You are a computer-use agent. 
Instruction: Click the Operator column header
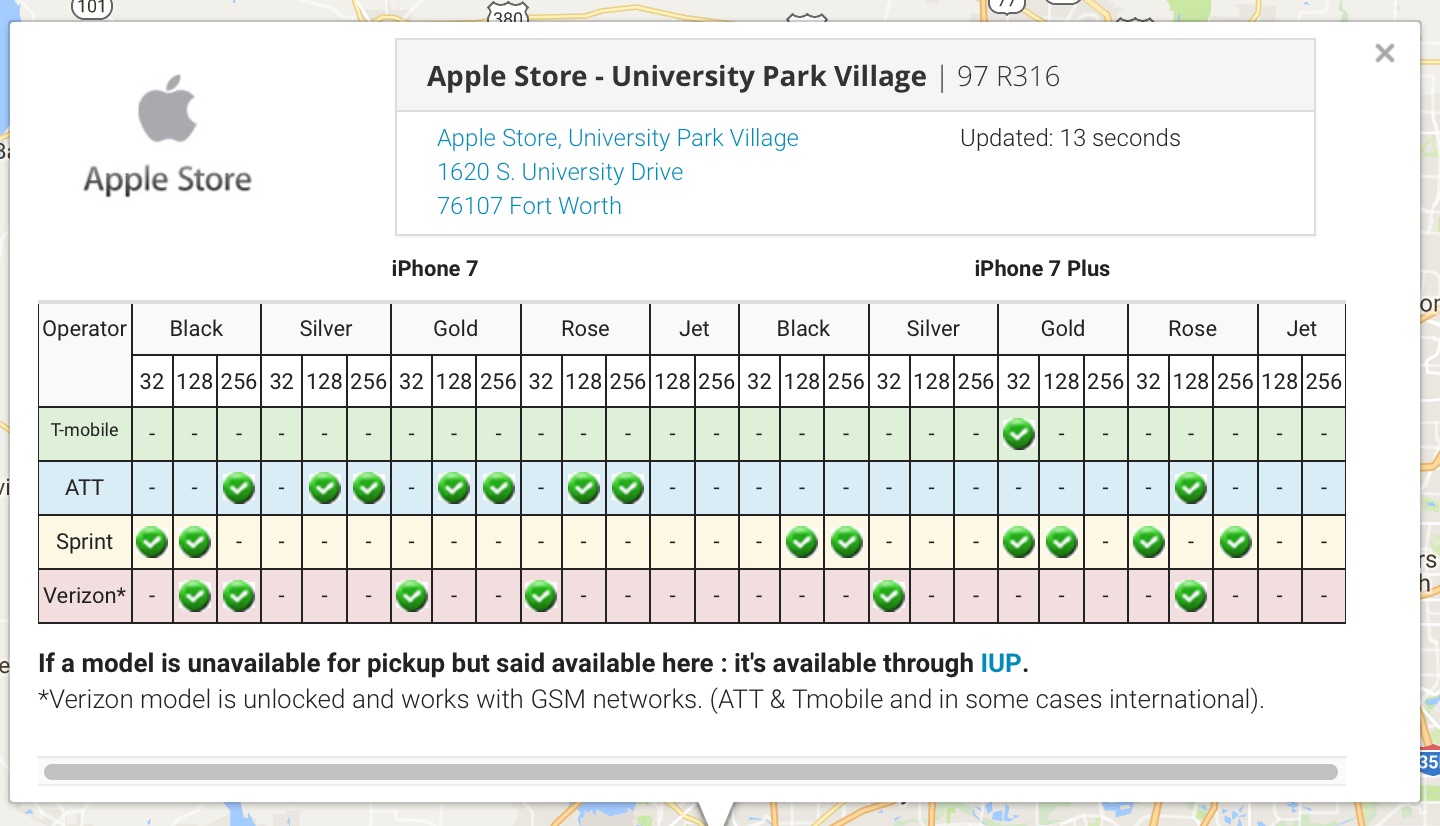[x=85, y=329]
